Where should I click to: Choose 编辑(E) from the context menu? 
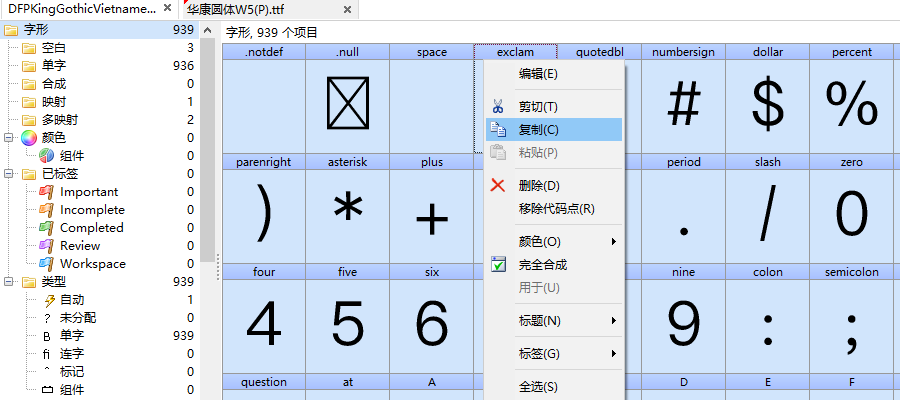click(538, 74)
